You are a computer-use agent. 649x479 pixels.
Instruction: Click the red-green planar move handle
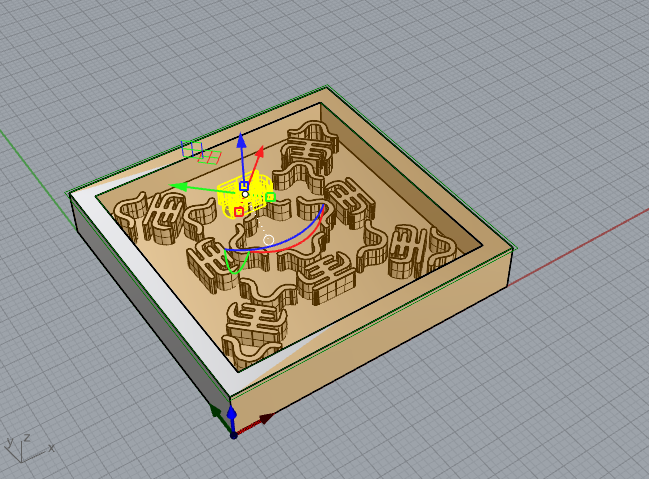[209, 157]
